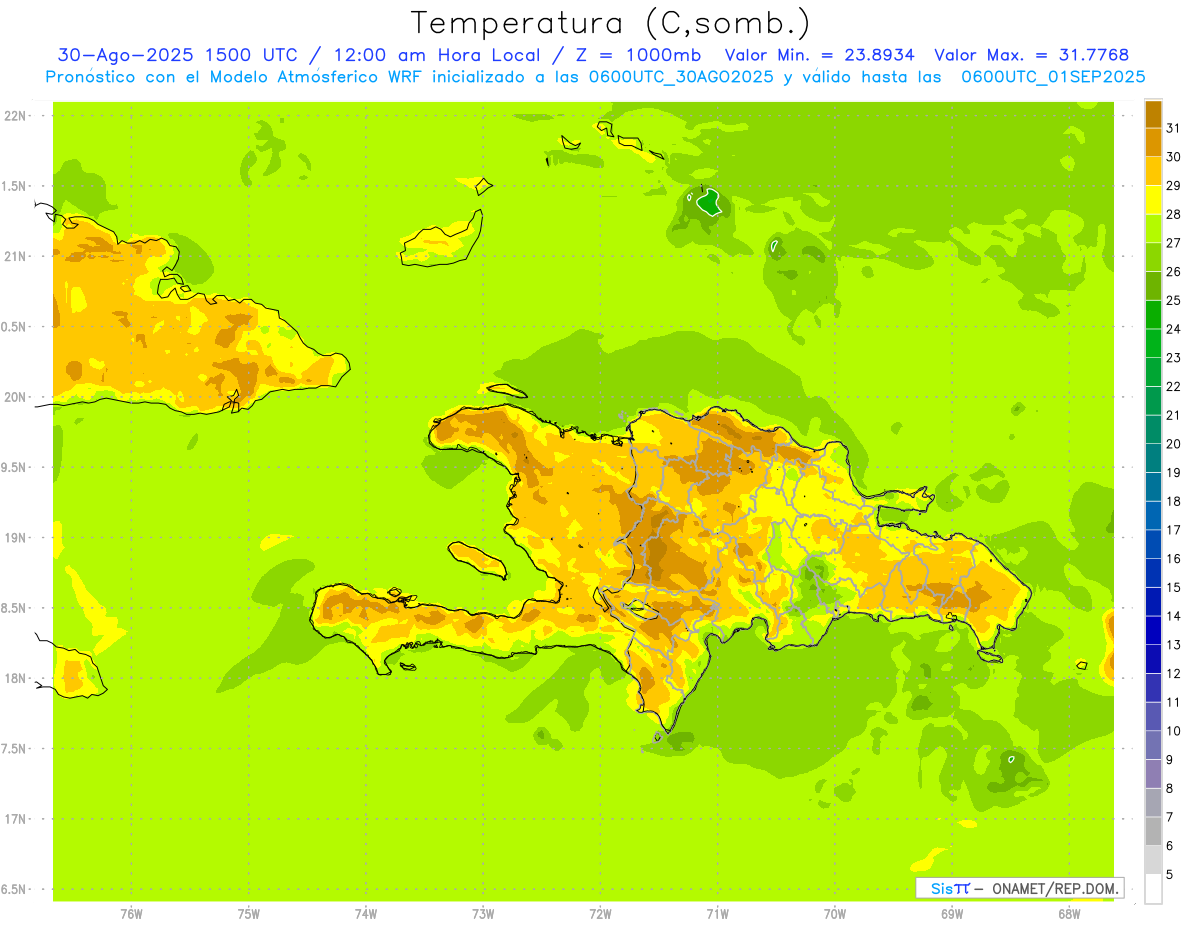This screenshot has height=927, width=1200.
Task: Click the colorbar label '28'
Action: (x=1174, y=214)
